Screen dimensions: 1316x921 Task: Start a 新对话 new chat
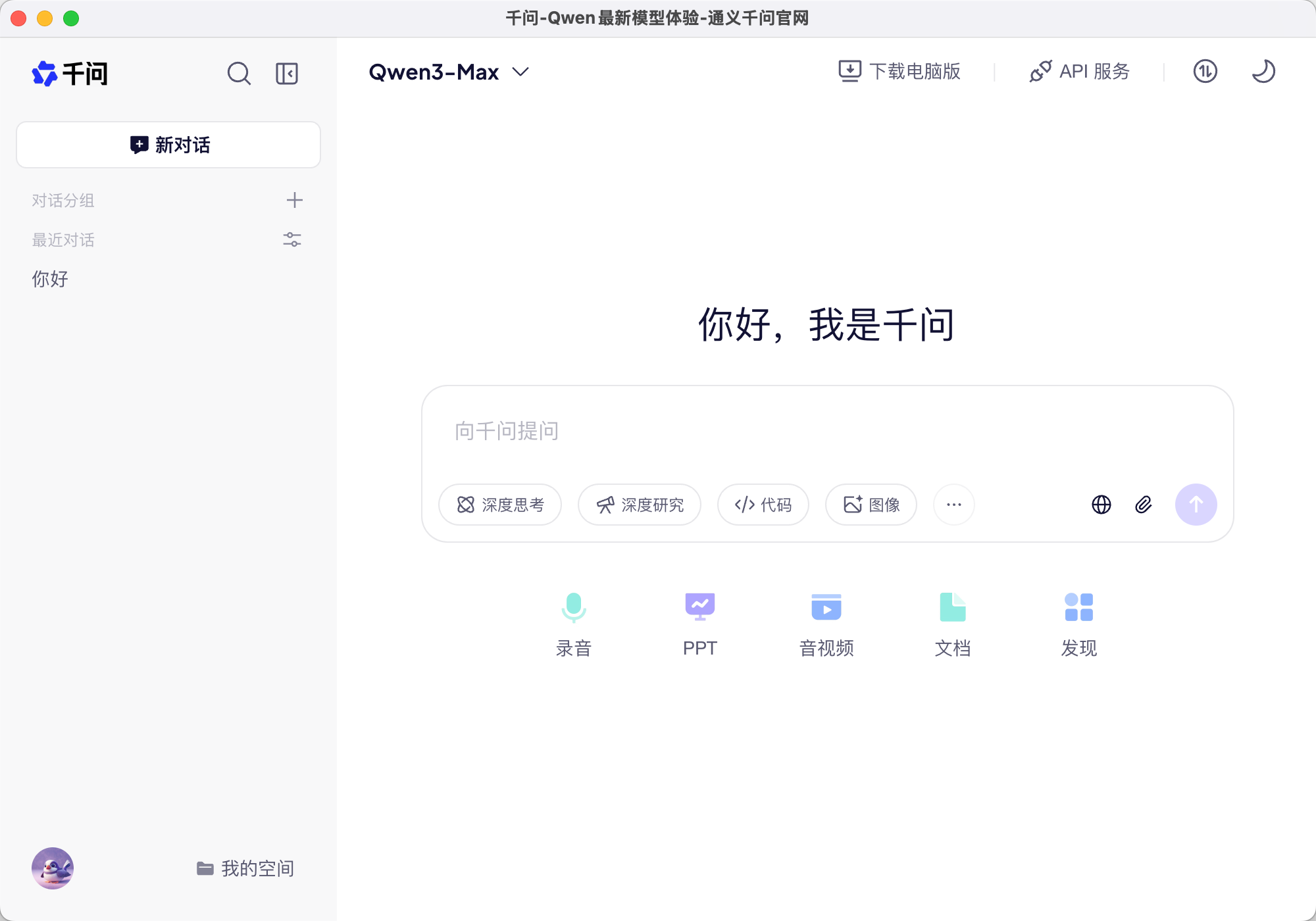pos(168,145)
